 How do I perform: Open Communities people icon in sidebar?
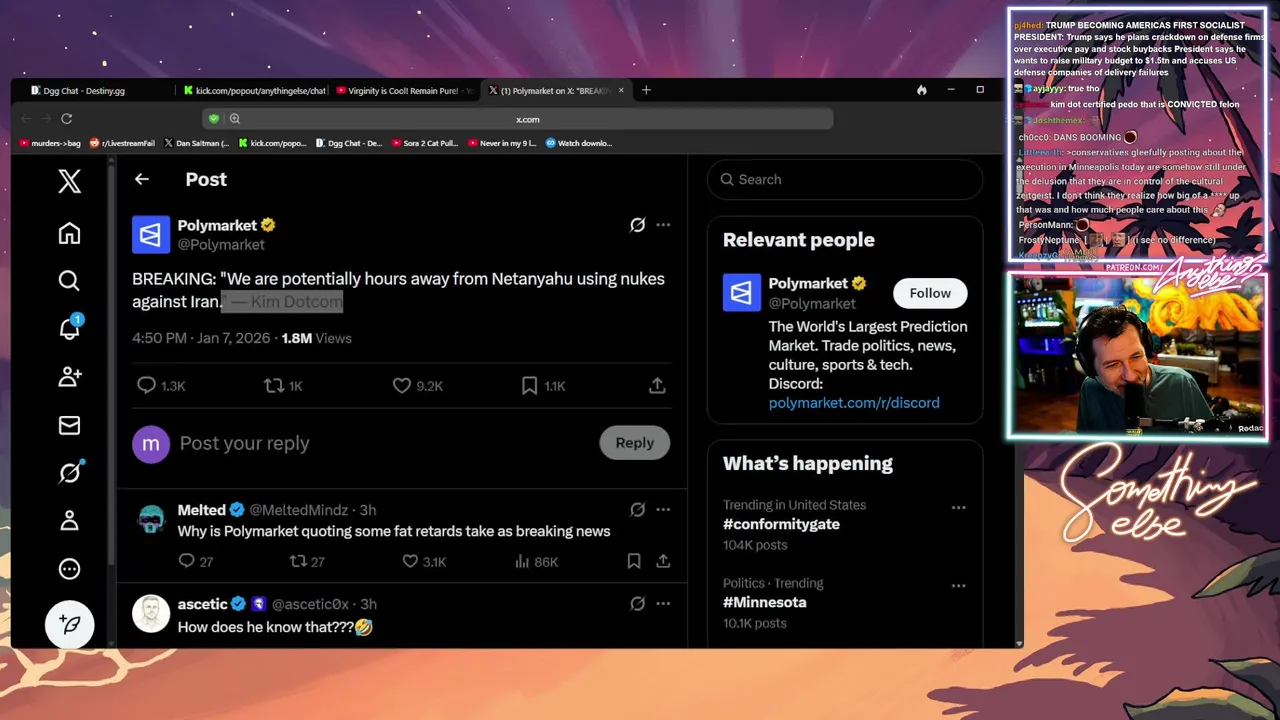pos(69,377)
